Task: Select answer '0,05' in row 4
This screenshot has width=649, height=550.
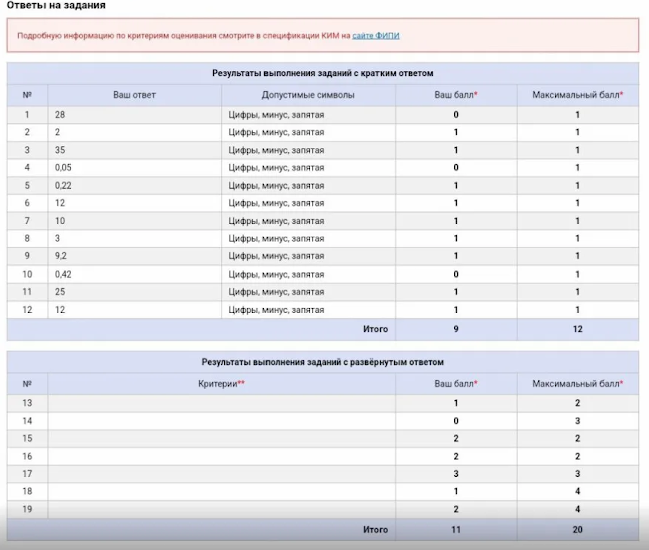Action: coord(63,168)
